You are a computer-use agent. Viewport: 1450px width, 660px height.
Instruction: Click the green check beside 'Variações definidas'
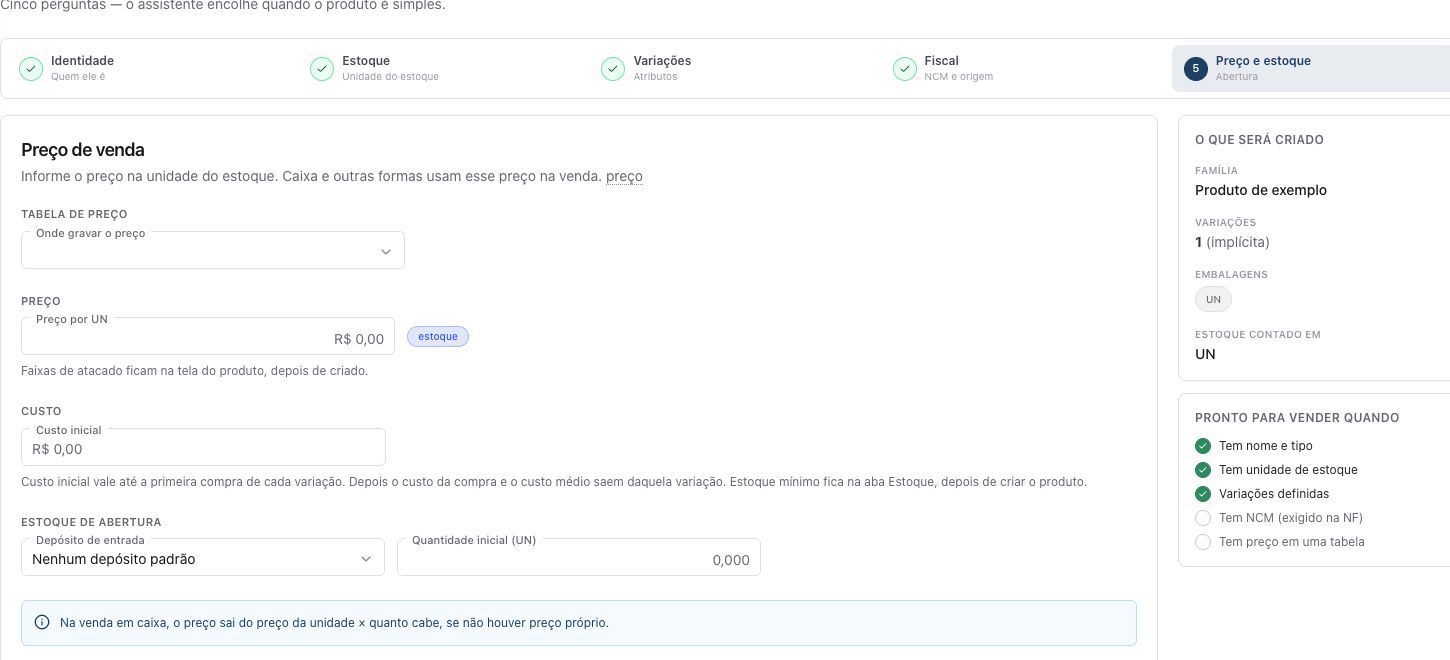[x=1203, y=494]
